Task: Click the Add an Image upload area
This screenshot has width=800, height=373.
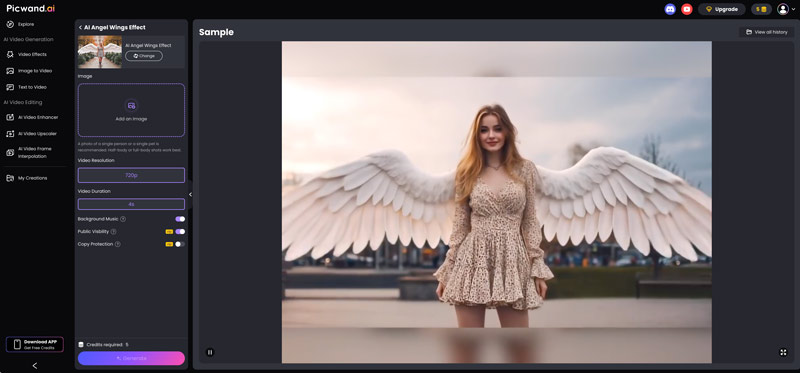Action: click(x=131, y=110)
